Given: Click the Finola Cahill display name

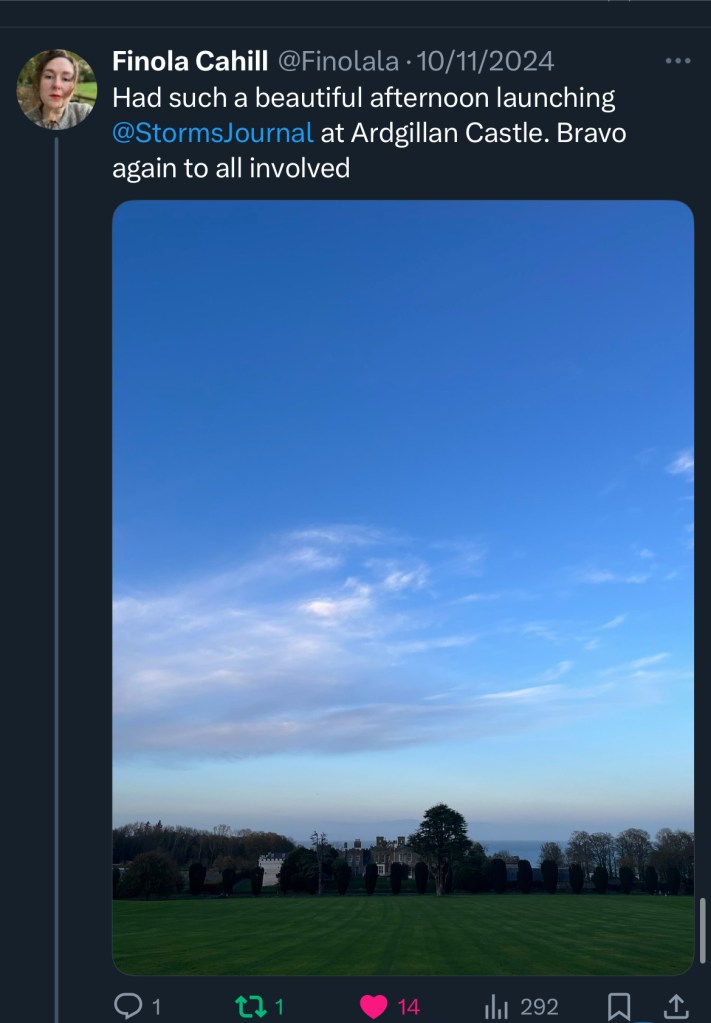Looking at the screenshot, I should click(190, 61).
